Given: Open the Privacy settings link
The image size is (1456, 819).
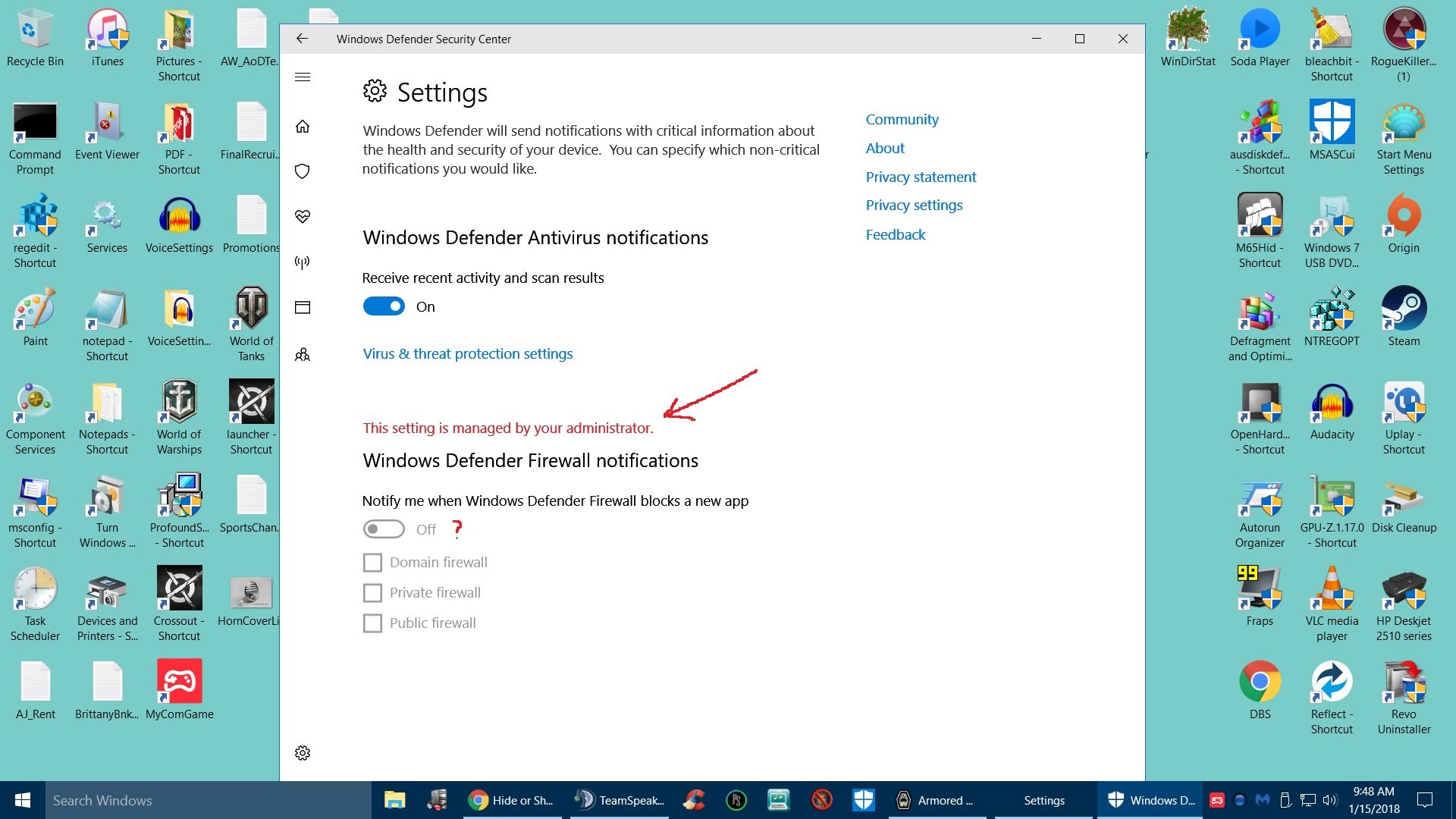Looking at the screenshot, I should (915, 205).
